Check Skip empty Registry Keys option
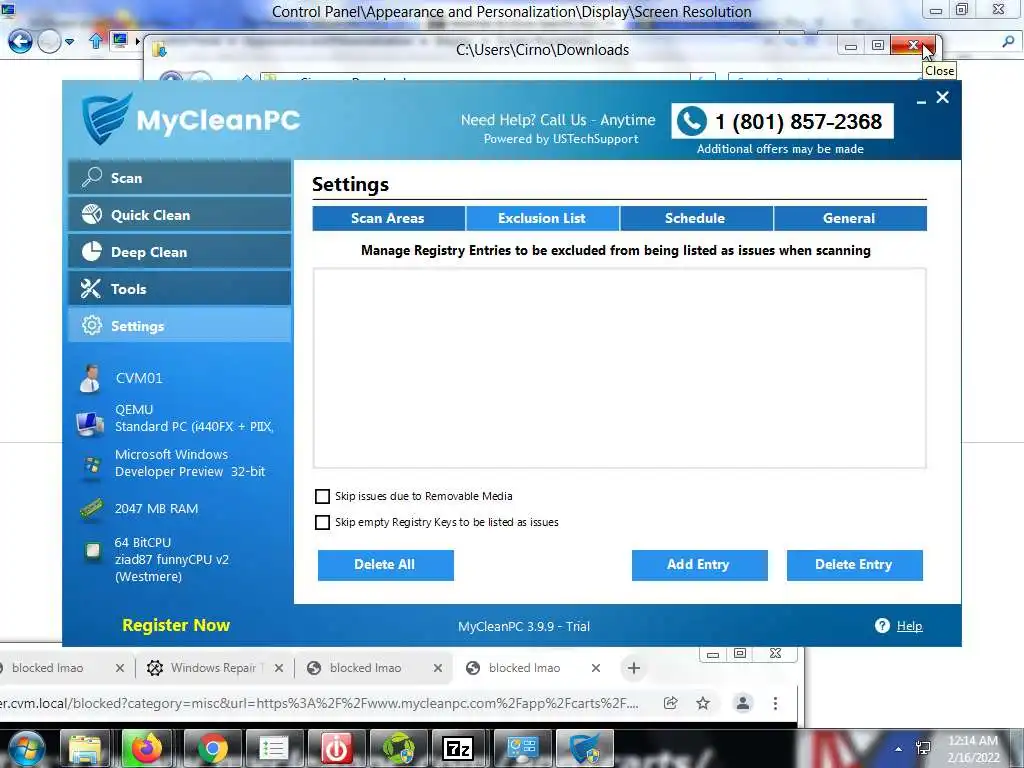This screenshot has width=1024, height=768. tap(322, 522)
